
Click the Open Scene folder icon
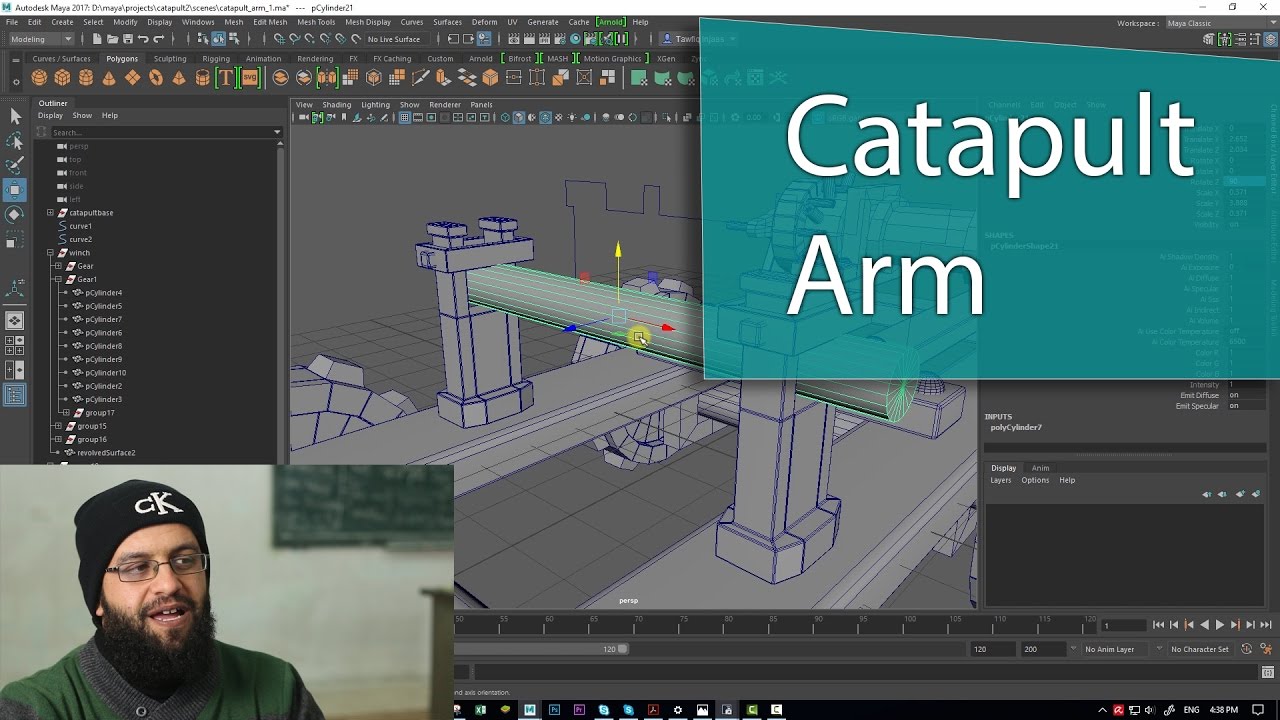pyautogui.click(x=112, y=39)
